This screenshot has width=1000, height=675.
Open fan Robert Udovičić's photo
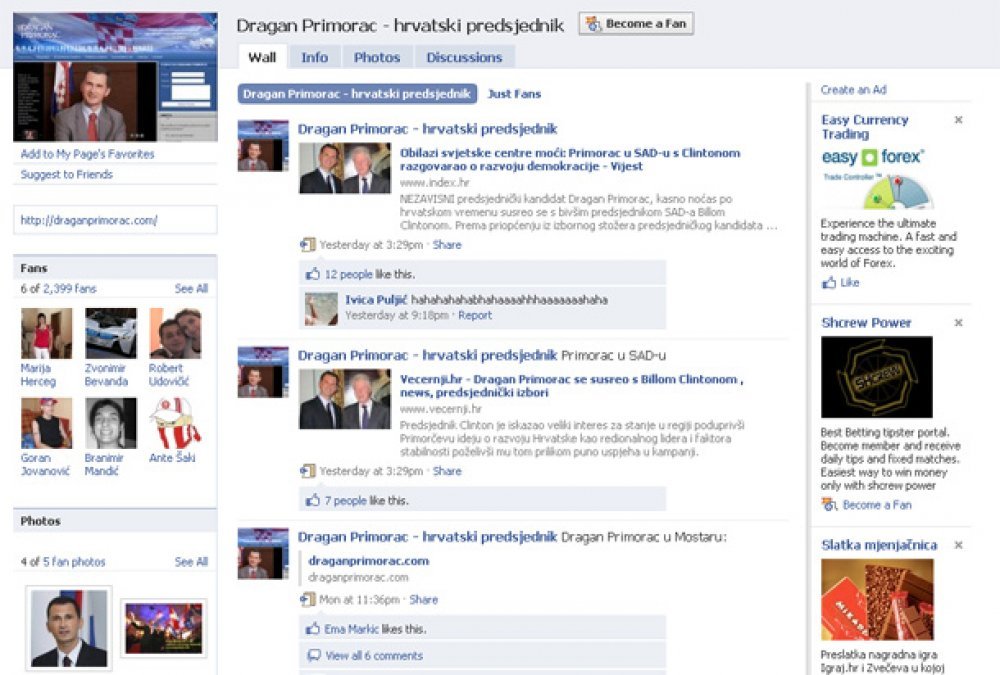point(175,333)
